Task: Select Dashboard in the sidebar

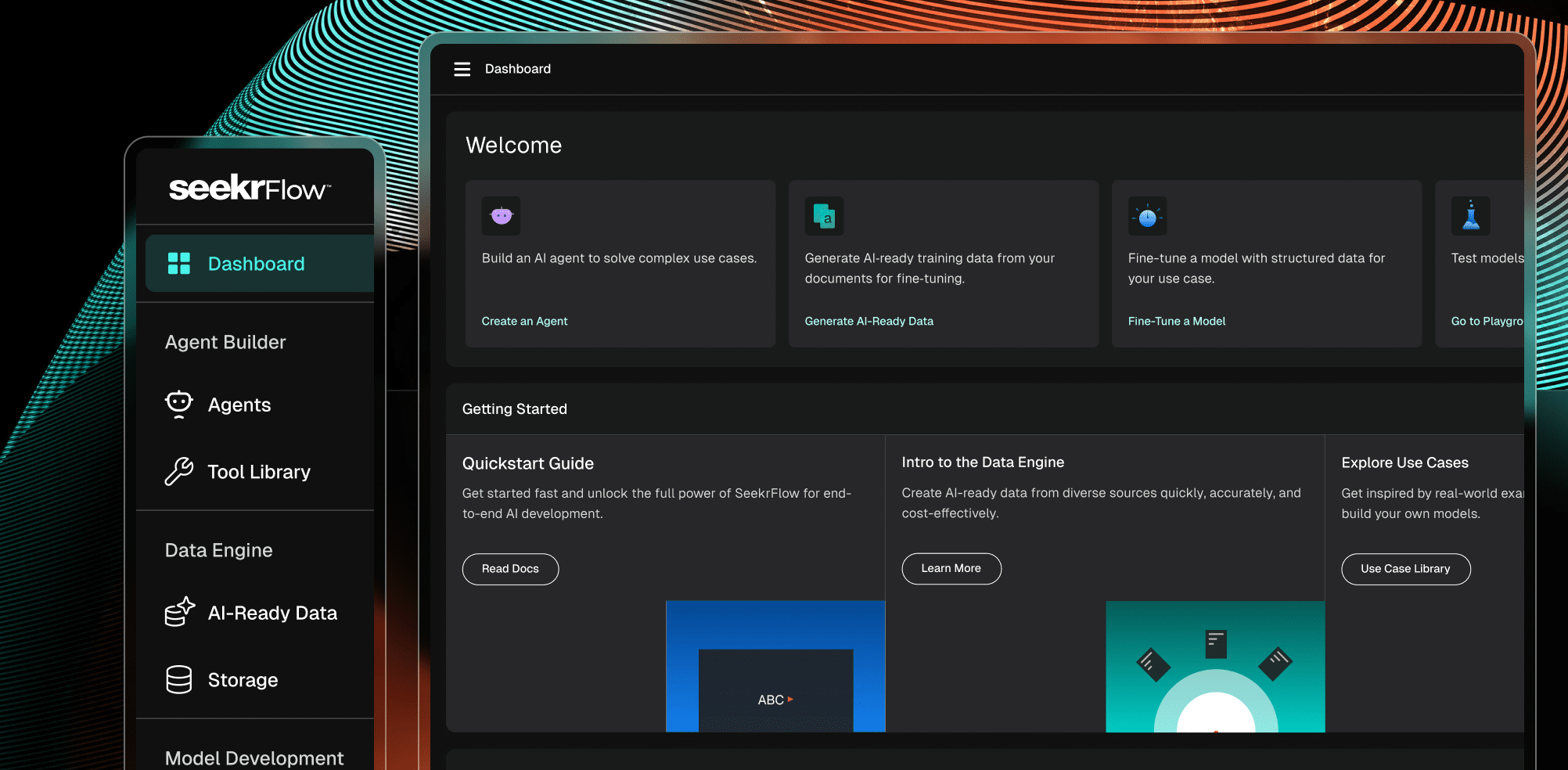Action: click(x=256, y=264)
